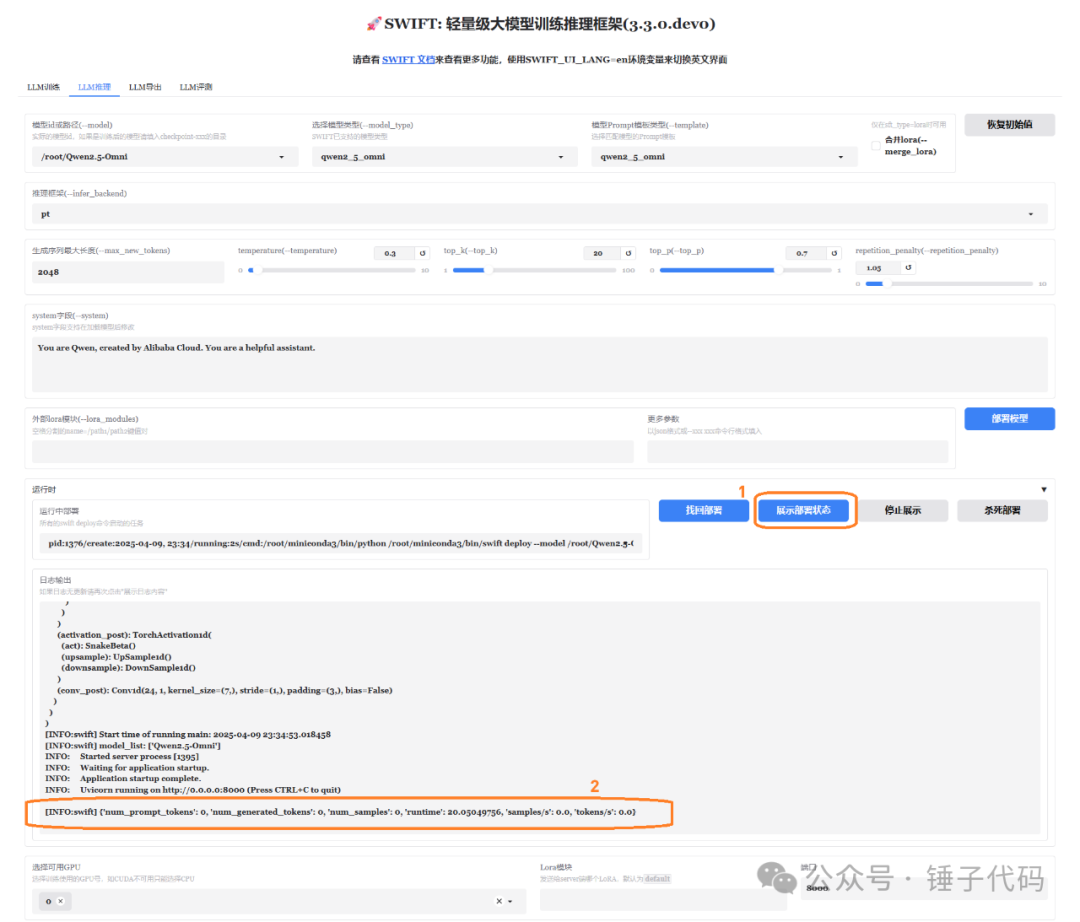1080x922 pixels.
Task: Click the 'Application startup complete.' log line
Action: tap(123, 779)
